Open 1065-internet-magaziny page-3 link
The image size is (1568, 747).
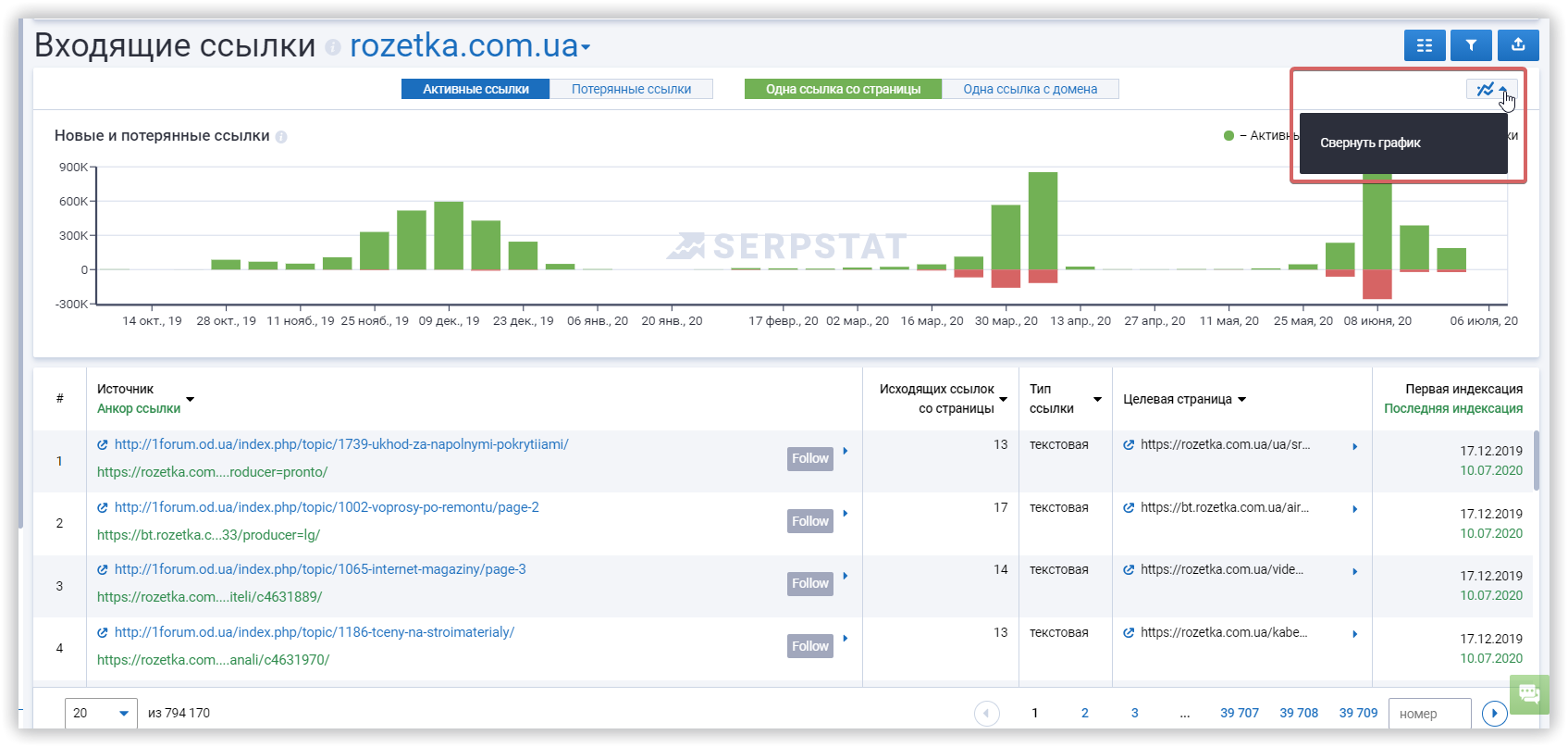pos(320,569)
